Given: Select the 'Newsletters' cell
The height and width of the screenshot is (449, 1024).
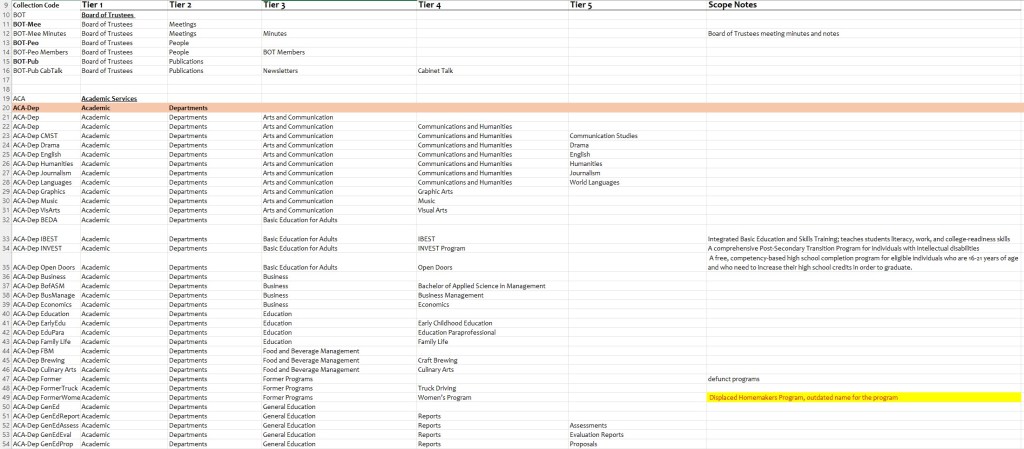Looking at the screenshot, I should (x=282, y=71).
